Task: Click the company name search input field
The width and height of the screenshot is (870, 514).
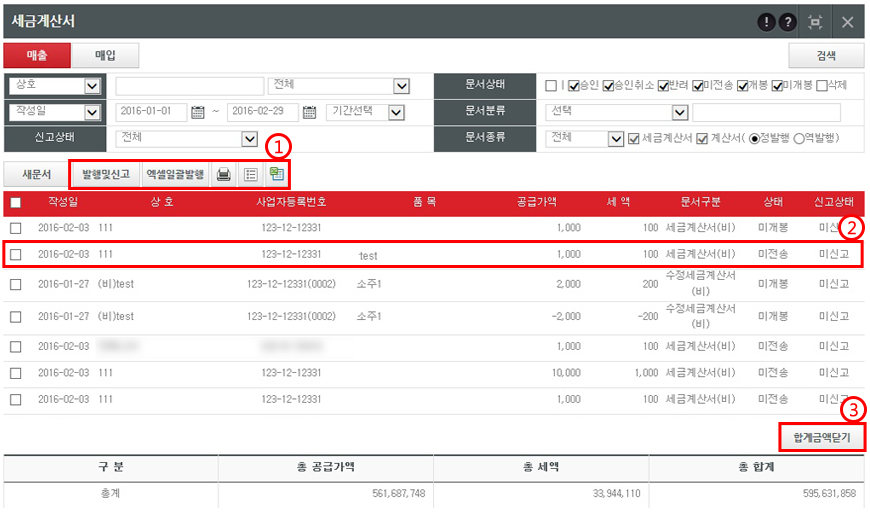Action: pos(189,86)
